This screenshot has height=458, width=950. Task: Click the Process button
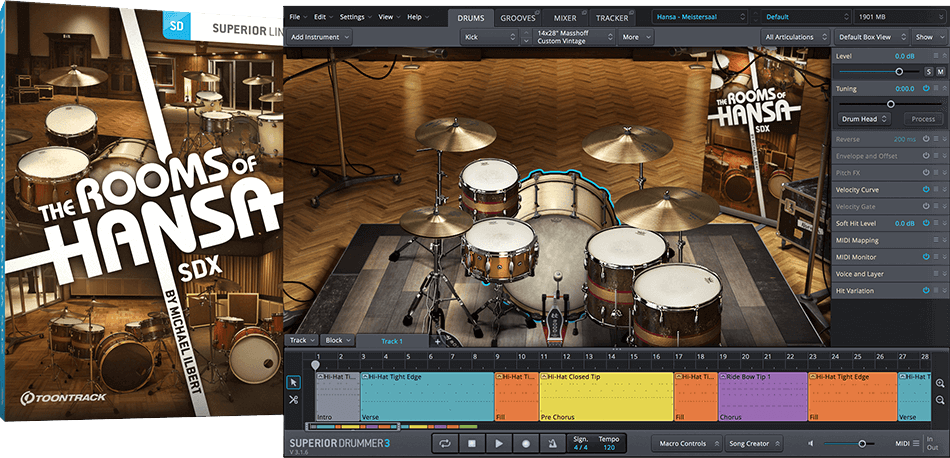pyautogui.click(x=921, y=119)
